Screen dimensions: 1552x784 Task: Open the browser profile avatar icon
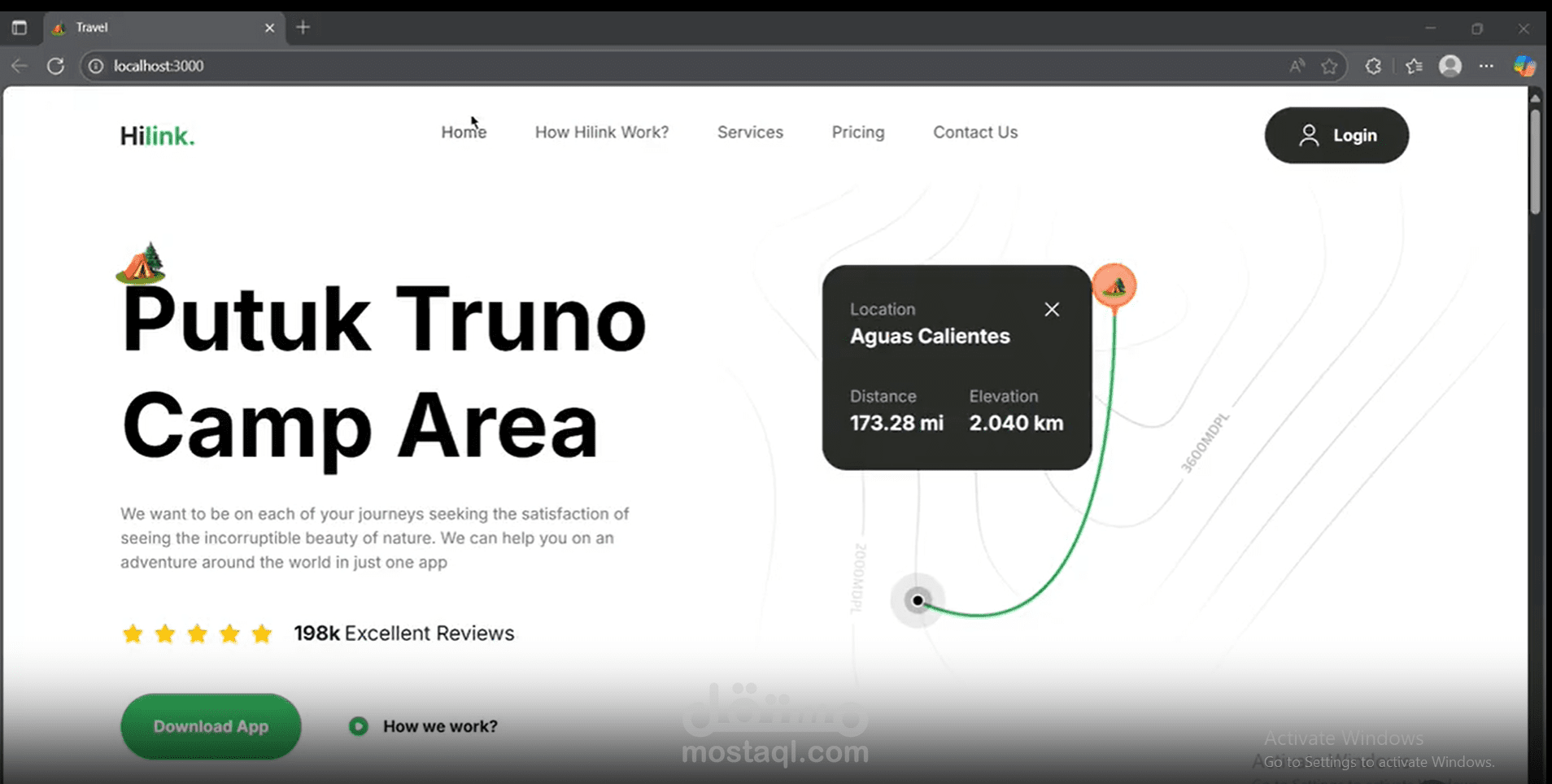point(1451,66)
